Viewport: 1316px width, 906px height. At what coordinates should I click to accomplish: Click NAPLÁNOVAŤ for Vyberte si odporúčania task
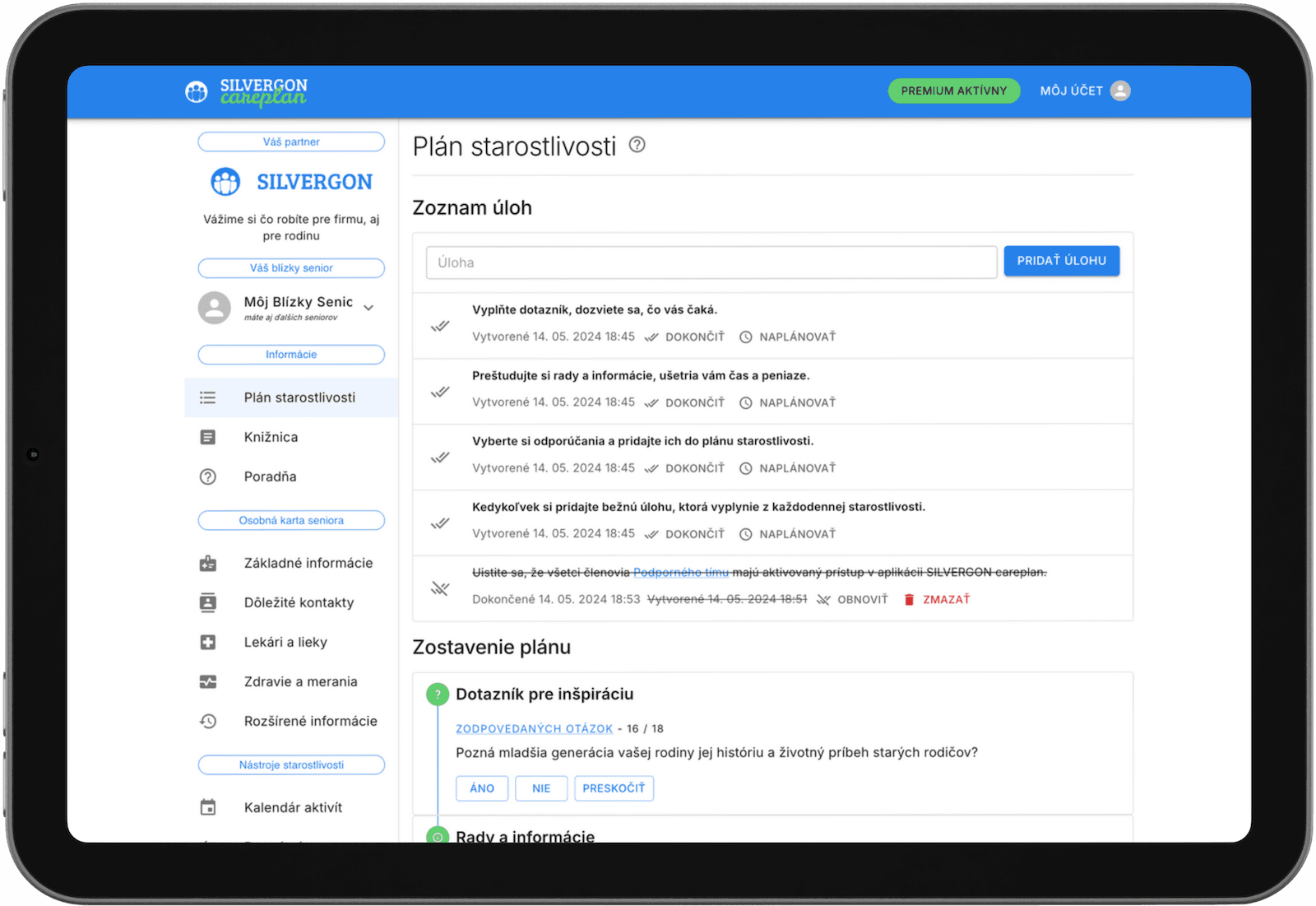(x=787, y=468)
